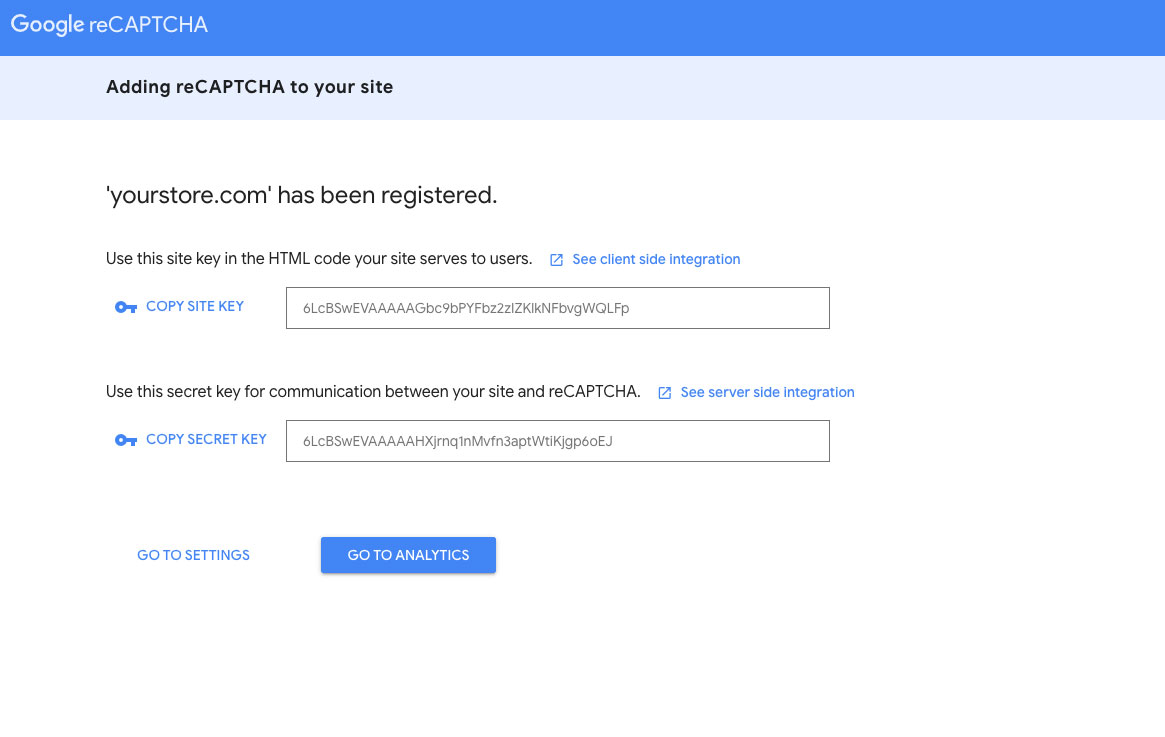Viewport: 1165px width, 737px height.
Task: Copy the site key using COPY SITE KEY
Action: click(x=195, y=307)
